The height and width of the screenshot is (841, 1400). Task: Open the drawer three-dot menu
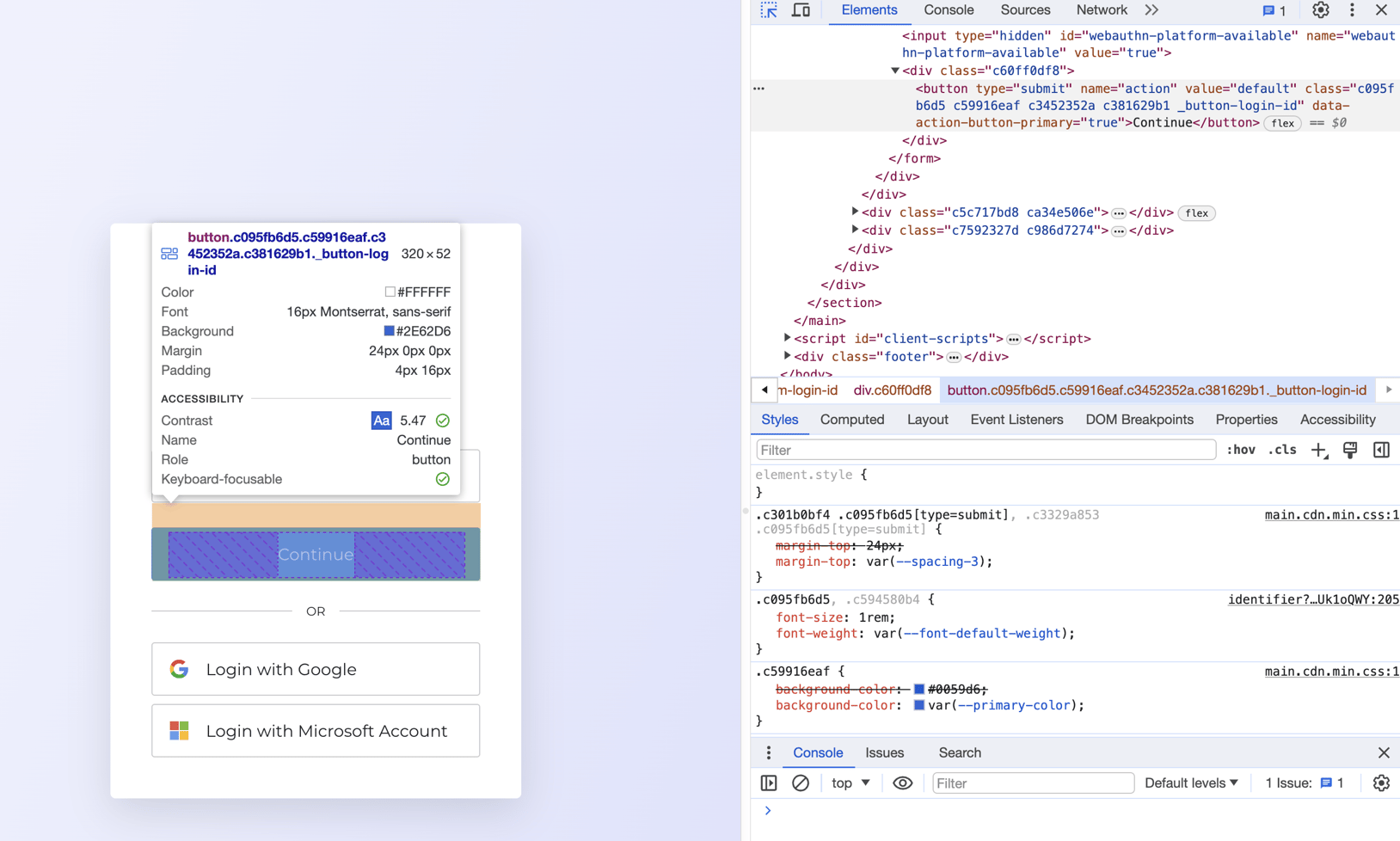[769, 752]
